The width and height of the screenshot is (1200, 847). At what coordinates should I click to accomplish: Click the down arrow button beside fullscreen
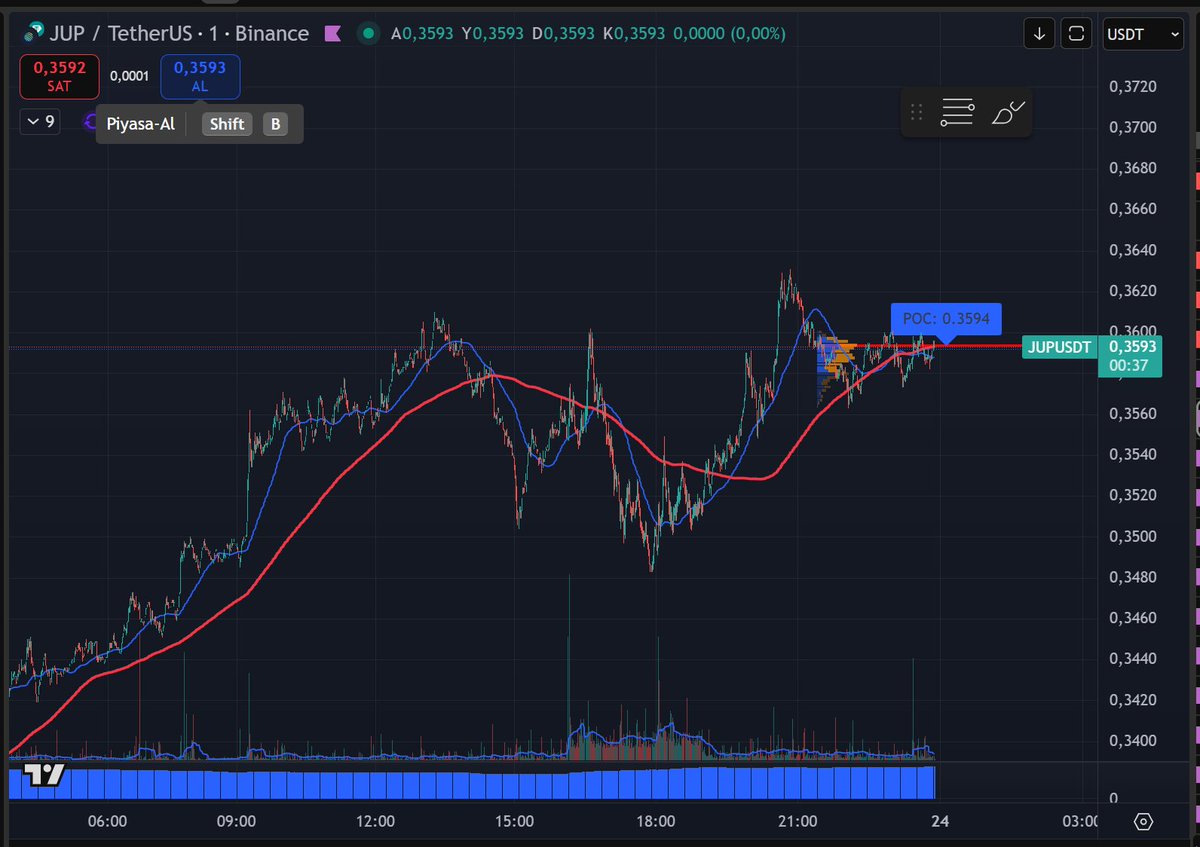[1040, 34]
